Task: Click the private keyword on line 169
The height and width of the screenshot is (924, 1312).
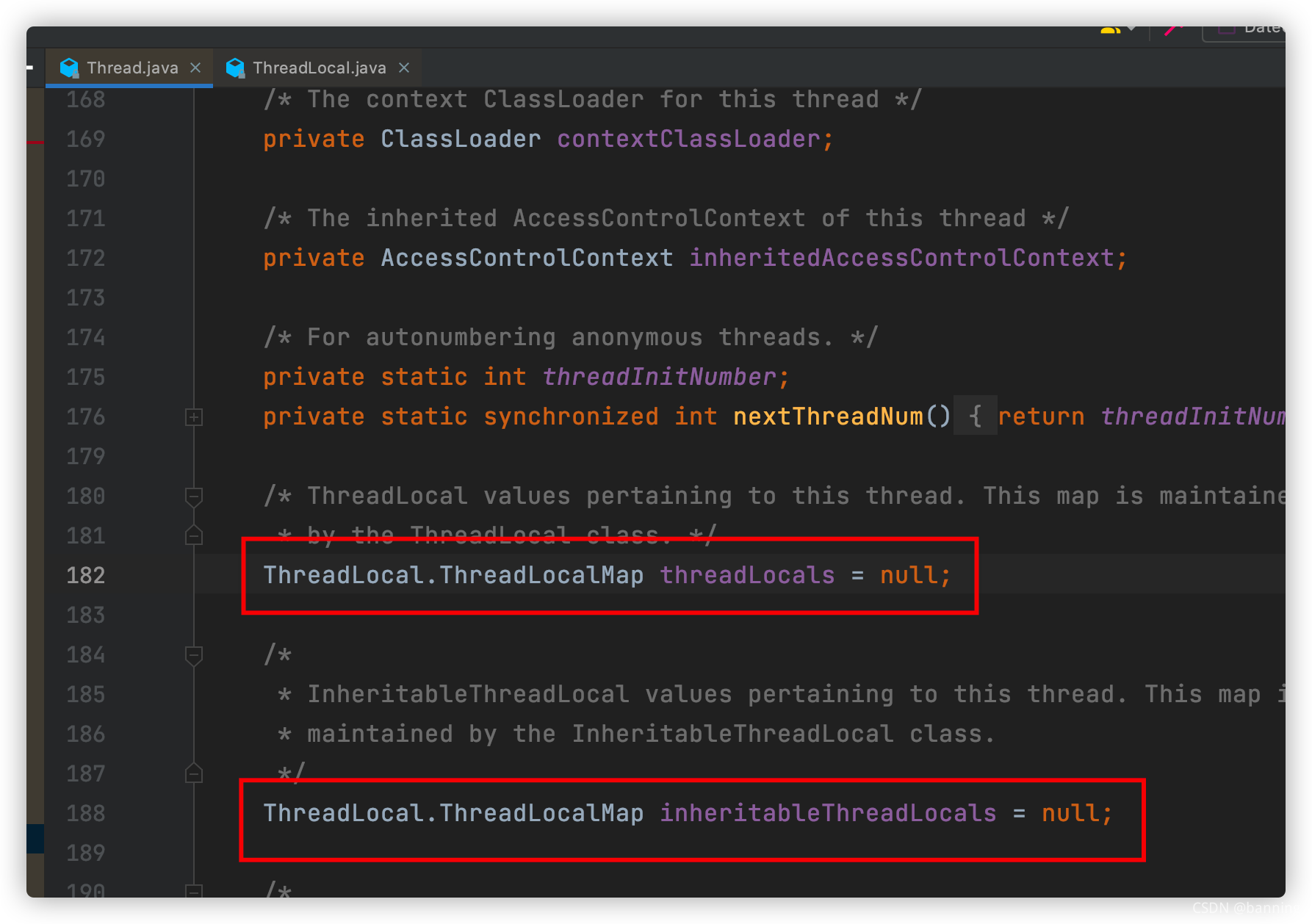Action: click(314, 139)
